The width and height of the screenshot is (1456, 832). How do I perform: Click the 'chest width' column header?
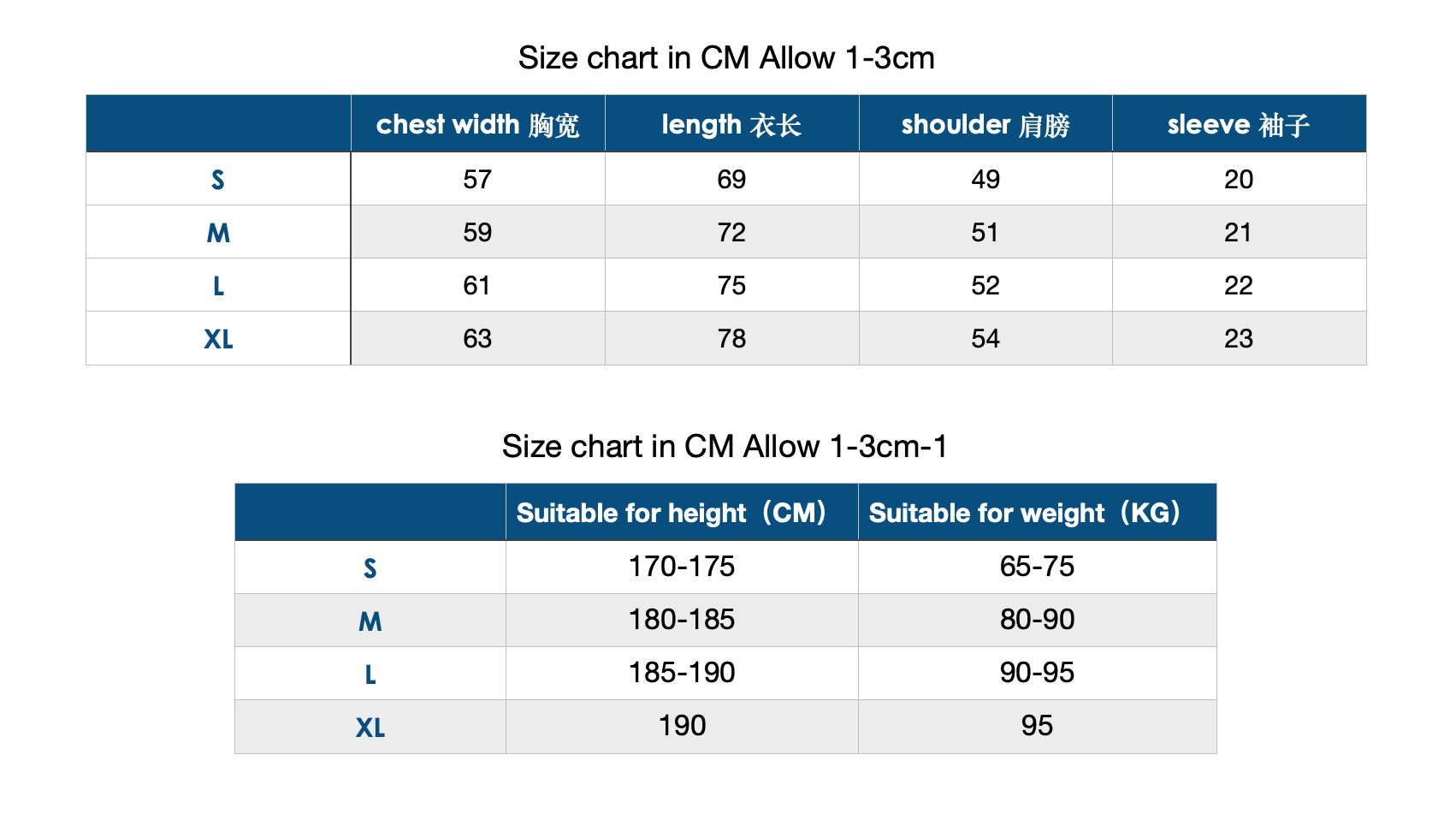(477, 124)
